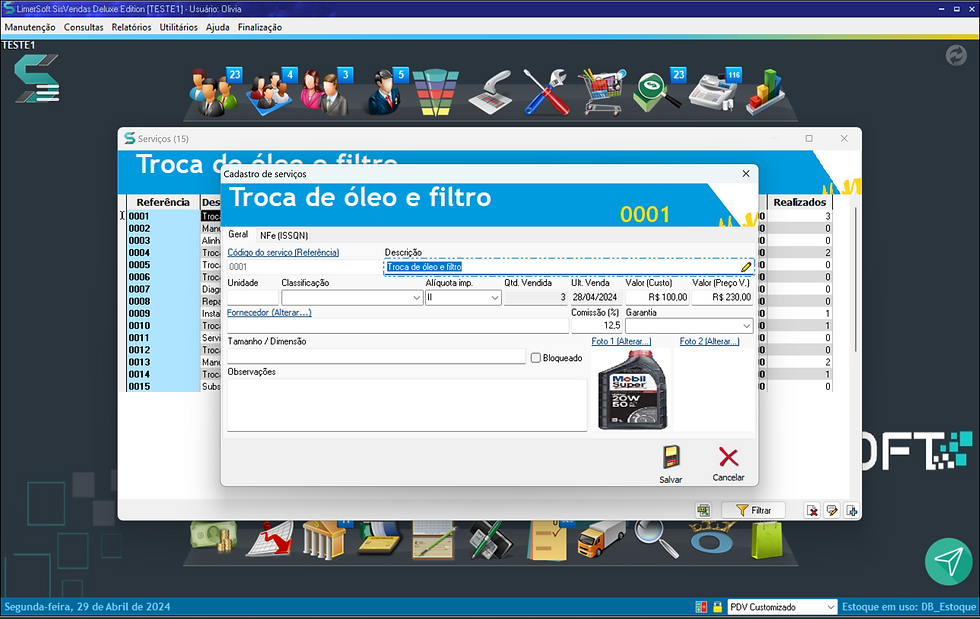This screenshot has width=980, height=619.
Task: Open the PDV Customizado dropdown
Action: point(782,607)
